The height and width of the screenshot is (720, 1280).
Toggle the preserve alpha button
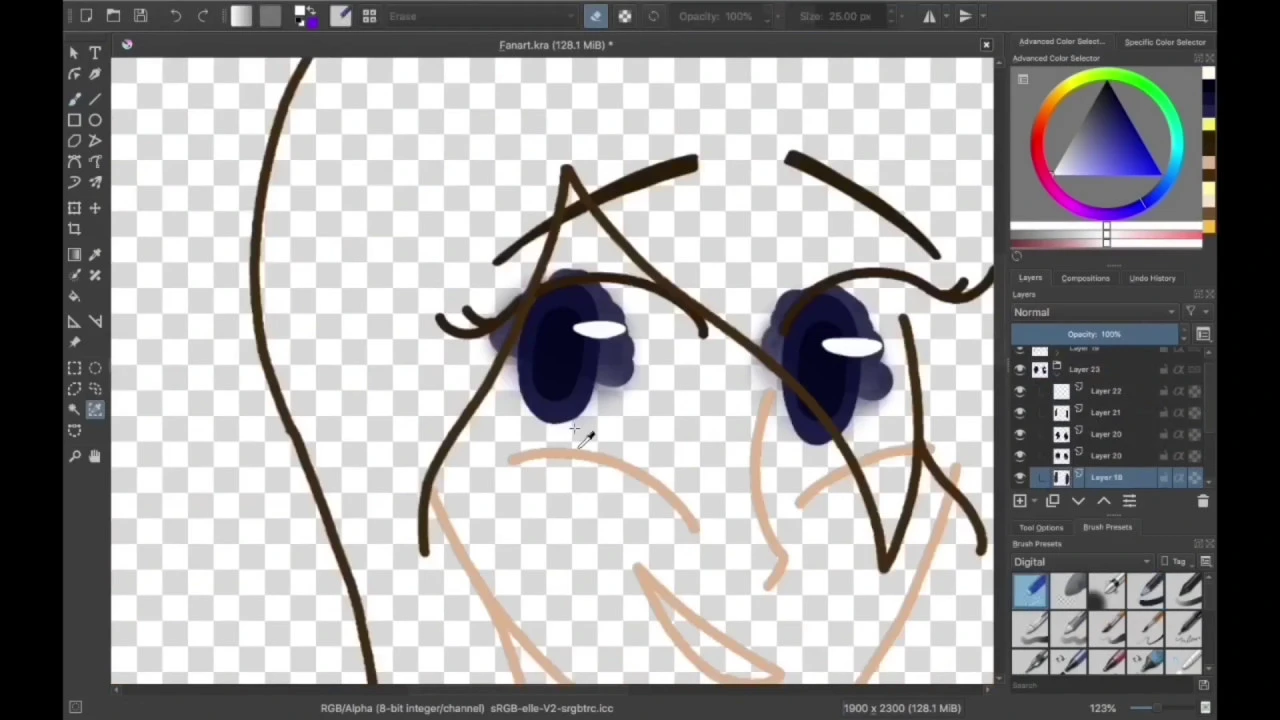tap(625, 16)
